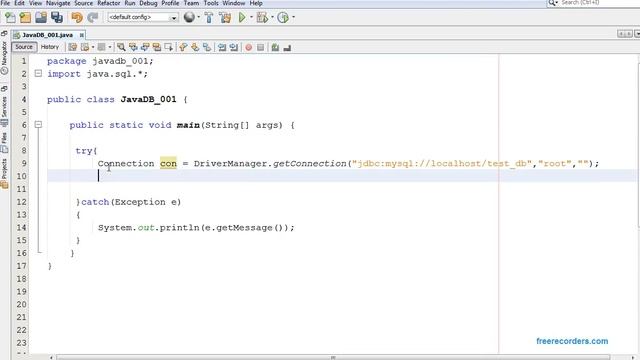Collapse the import statement fold on line 2
Screen dimensions: 640x360
click(38, 73)
